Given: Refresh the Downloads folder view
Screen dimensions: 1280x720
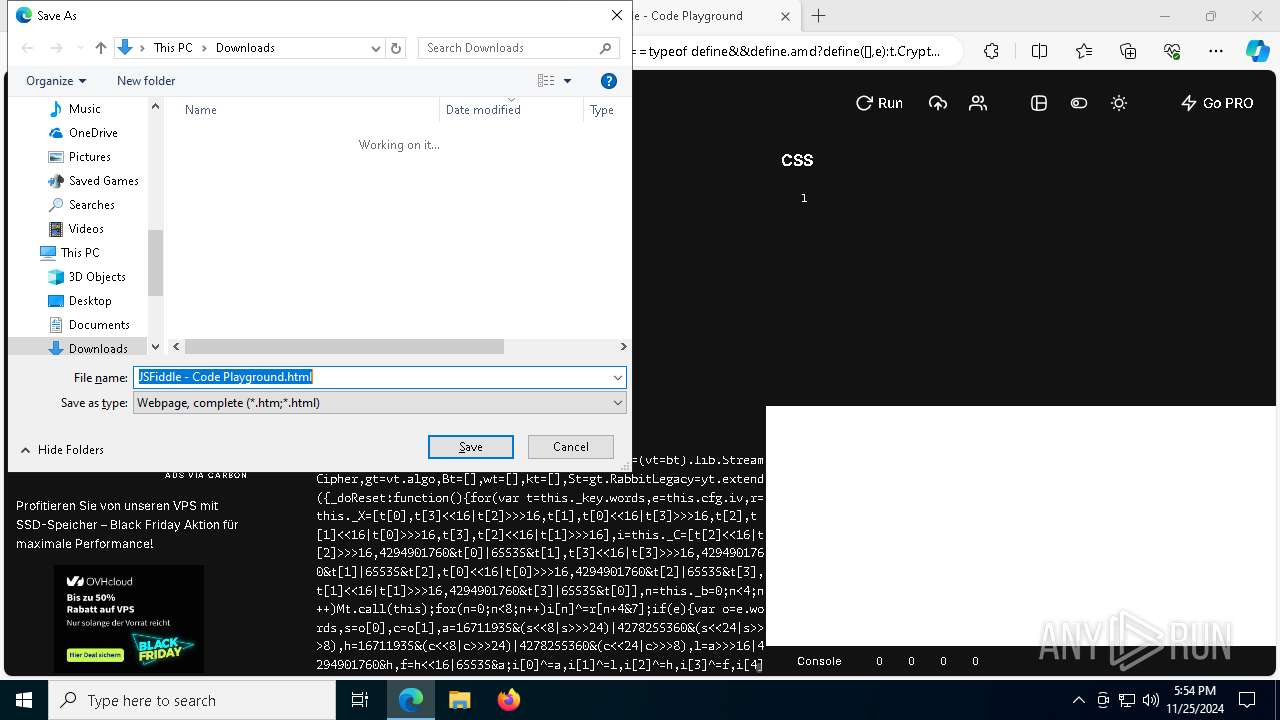Looking at the screenshot, I should point(396,48).
